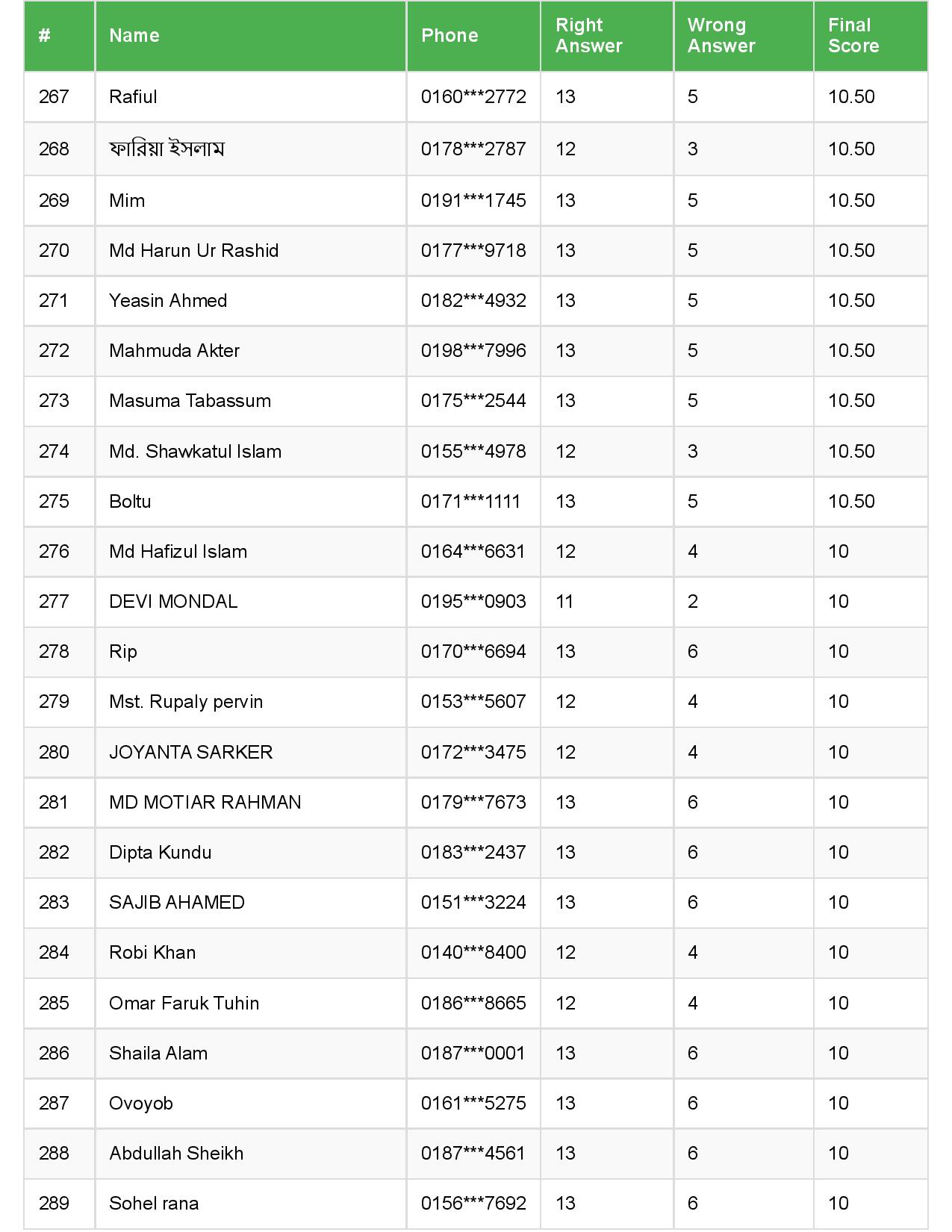Select the name Rafiul
The image size is (952, 1232).
(x=133, y=97)
